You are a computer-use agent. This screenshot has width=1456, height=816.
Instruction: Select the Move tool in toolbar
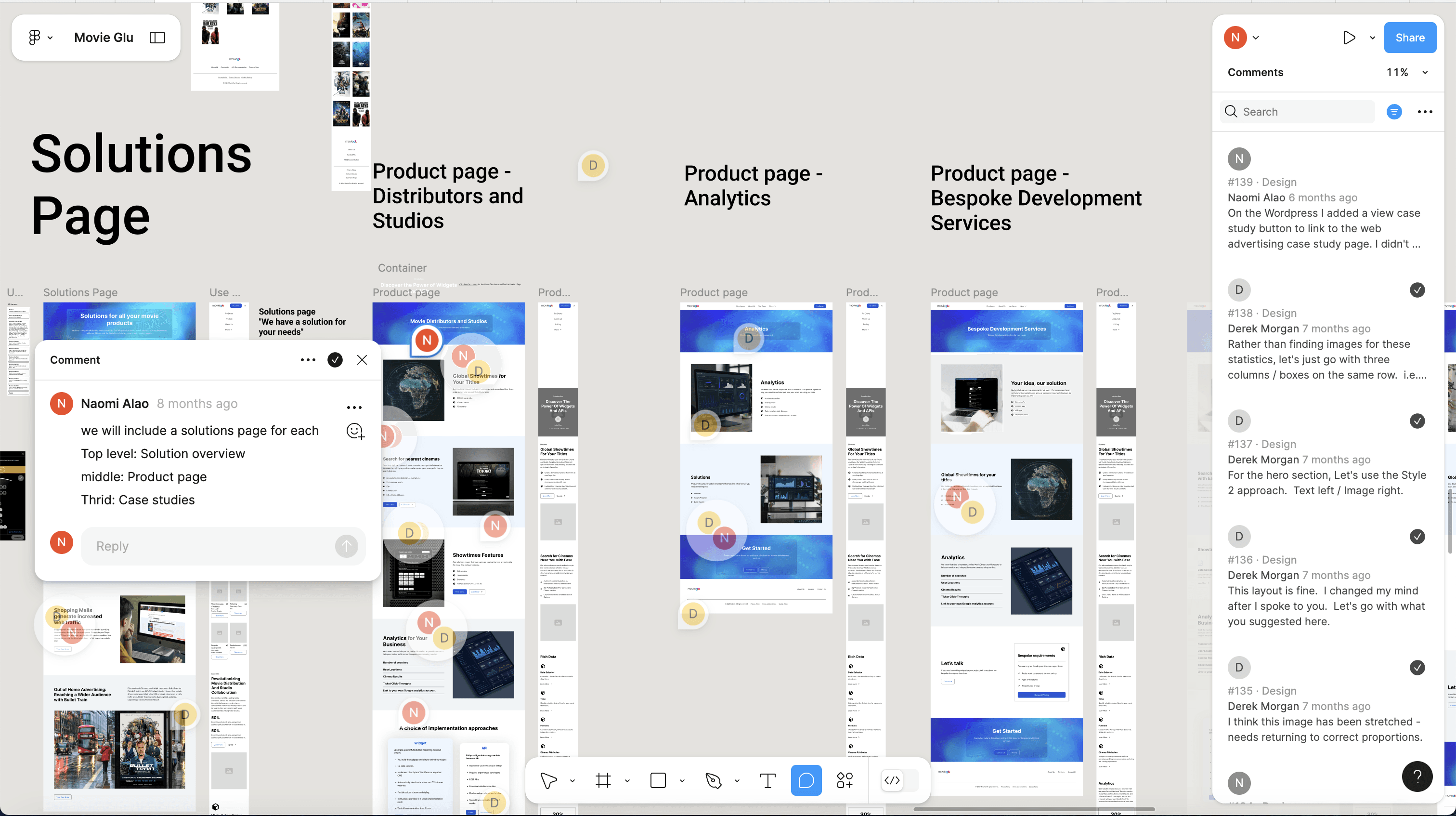coord(548,780)
